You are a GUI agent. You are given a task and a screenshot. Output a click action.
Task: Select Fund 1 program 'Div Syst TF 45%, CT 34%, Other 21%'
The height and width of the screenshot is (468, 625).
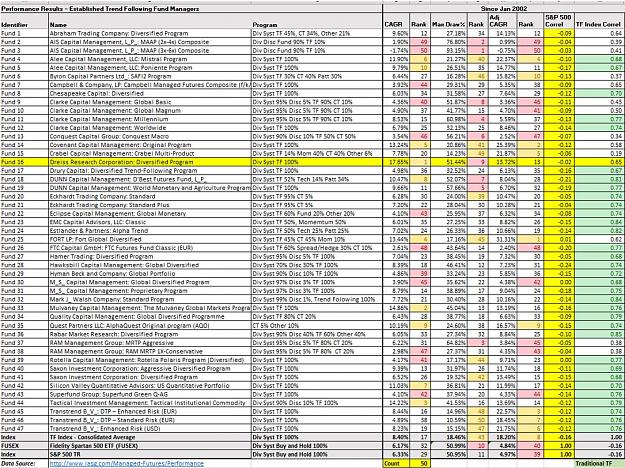[x=317, y=33]
